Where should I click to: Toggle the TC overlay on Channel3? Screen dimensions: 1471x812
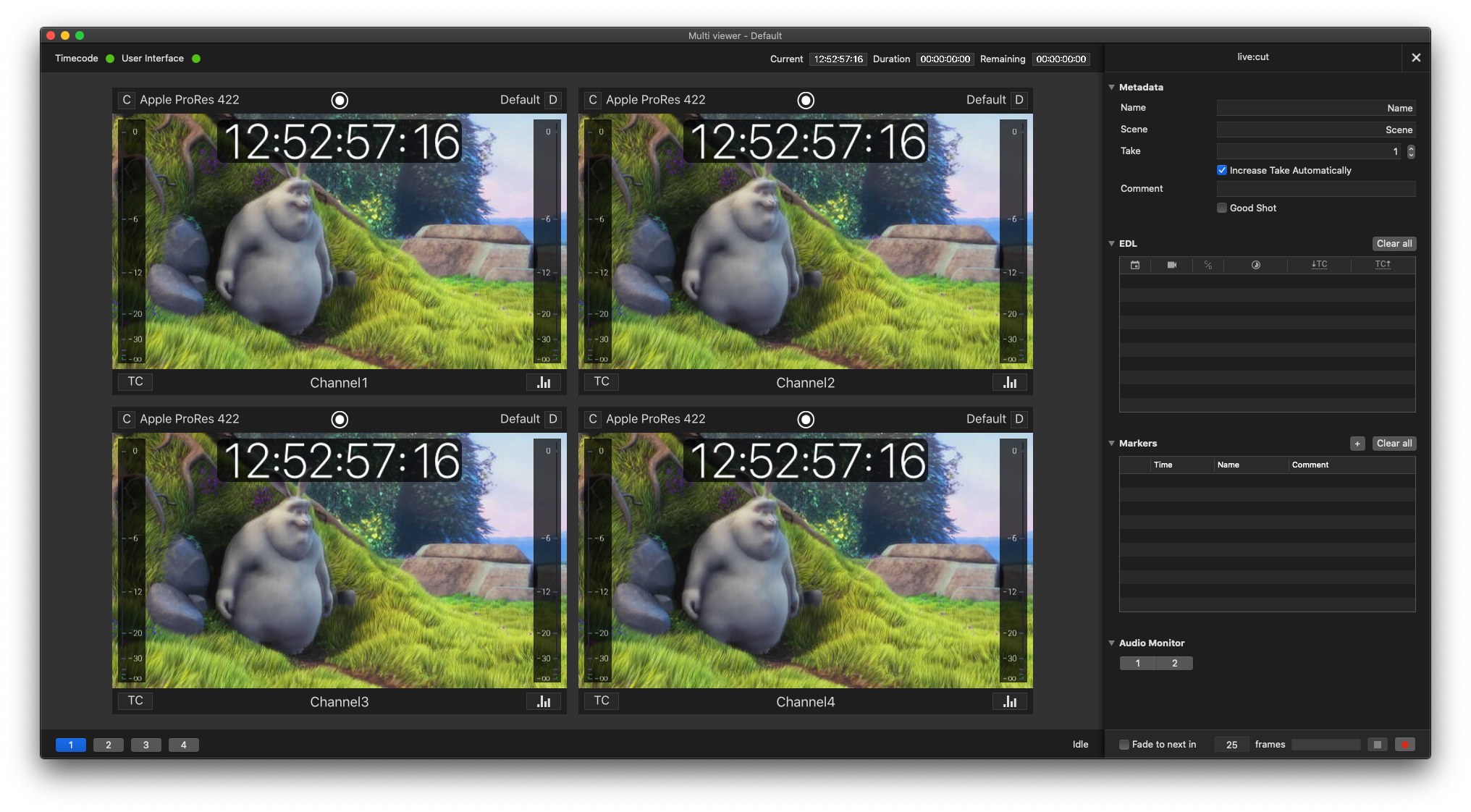coord(135,701)
